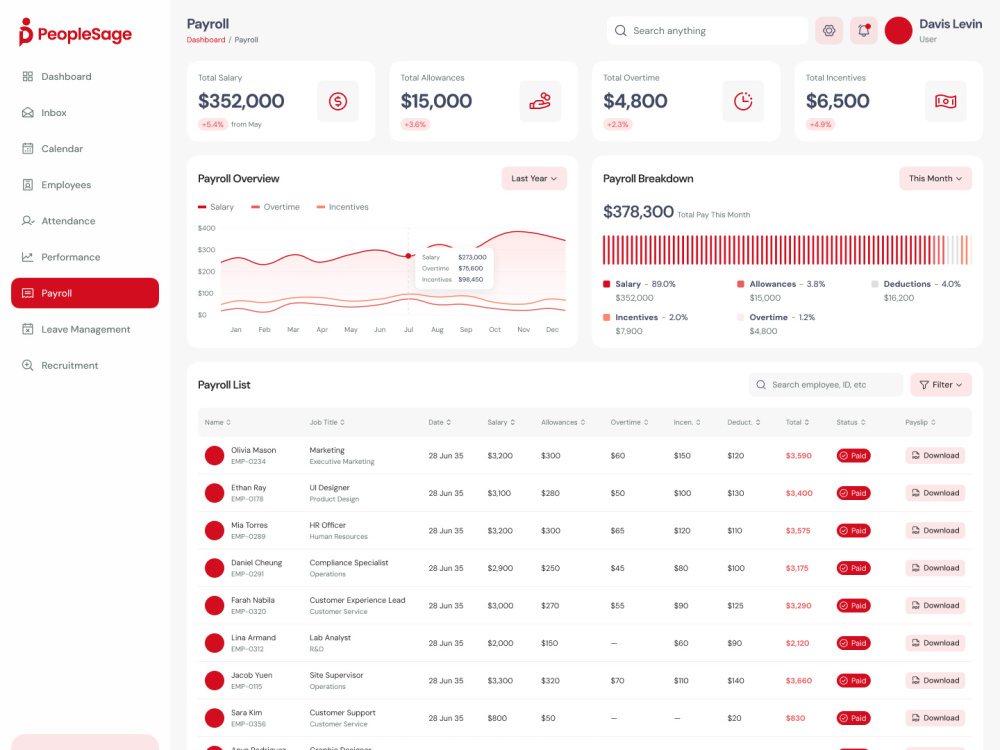Image resolution: width=1000 pixels, height=750 pixels.
Task: Click the Paid status badge for Jacob Yuen
Action: [x=853, y=680]
